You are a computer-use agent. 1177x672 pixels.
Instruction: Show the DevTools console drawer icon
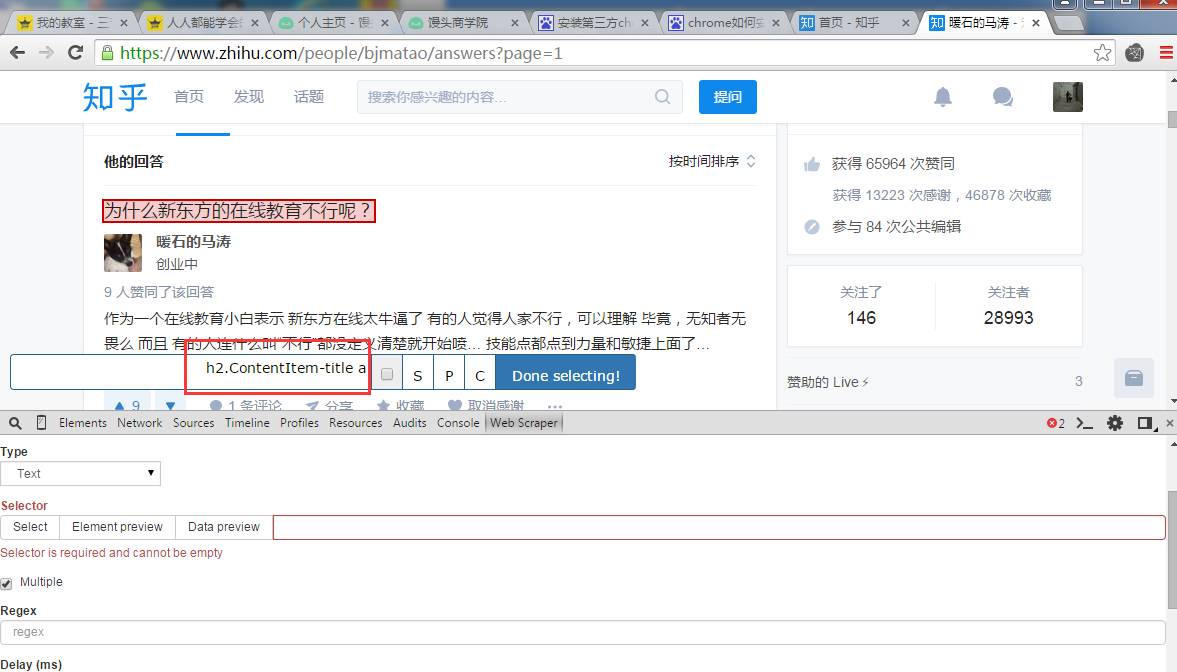(x=1084, y=423)
